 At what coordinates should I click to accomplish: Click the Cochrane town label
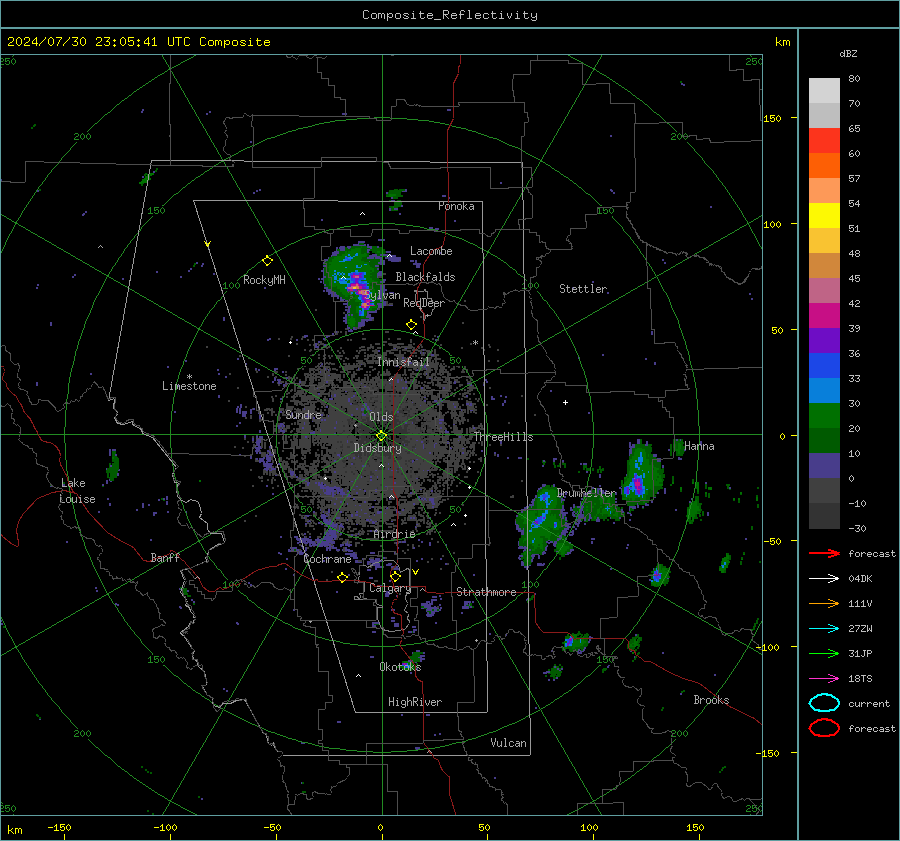tap(327, 559)
